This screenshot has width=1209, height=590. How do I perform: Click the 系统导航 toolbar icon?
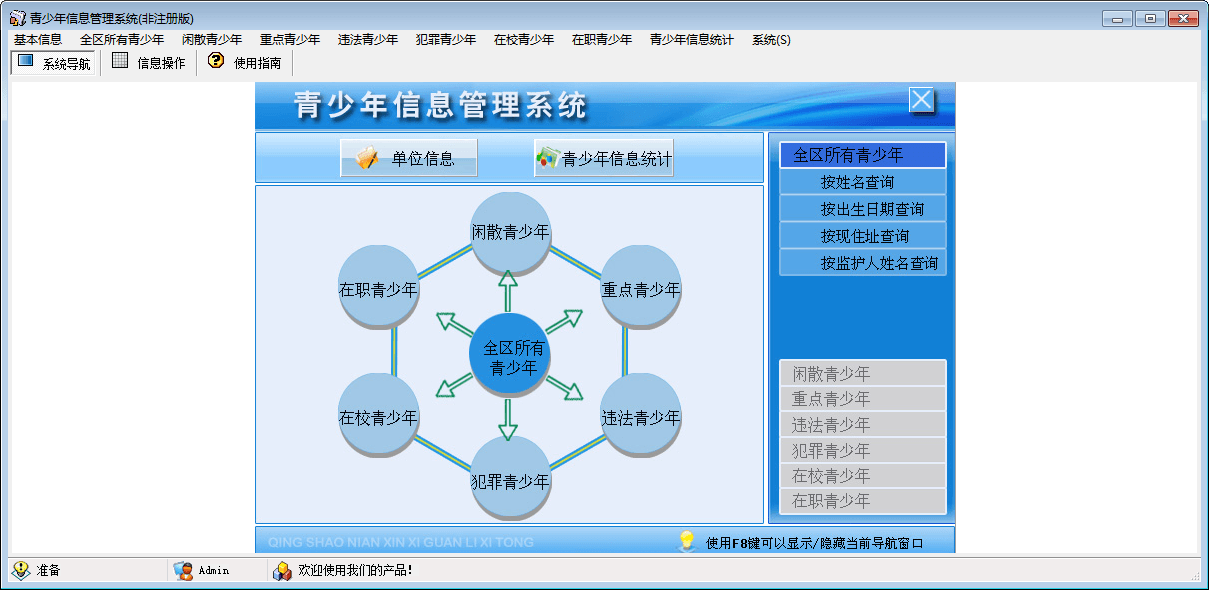26,62
